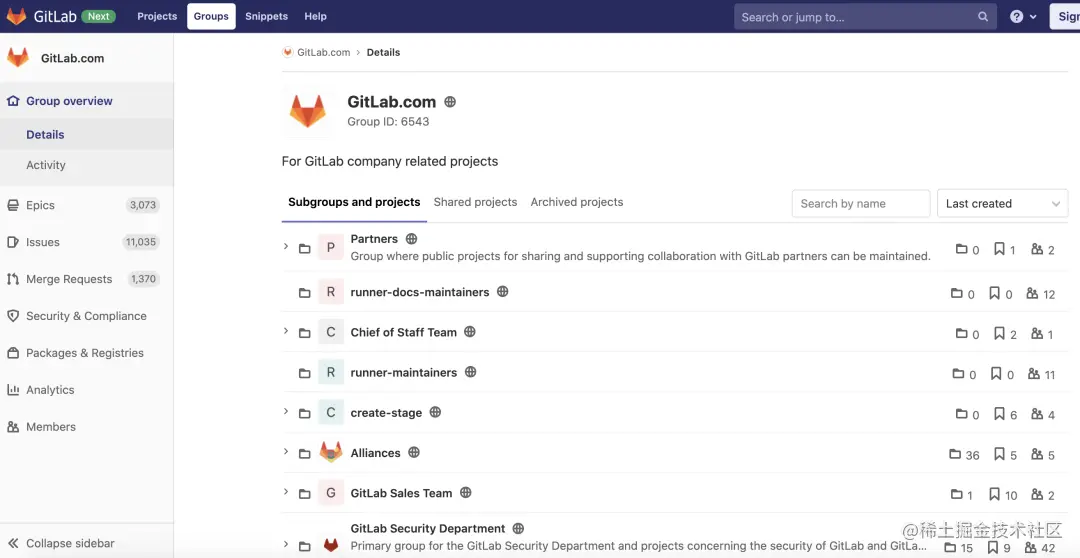Click the Collapse sidebar label
The width and height of the screenshot is (1080, 558).
point(70,544)
